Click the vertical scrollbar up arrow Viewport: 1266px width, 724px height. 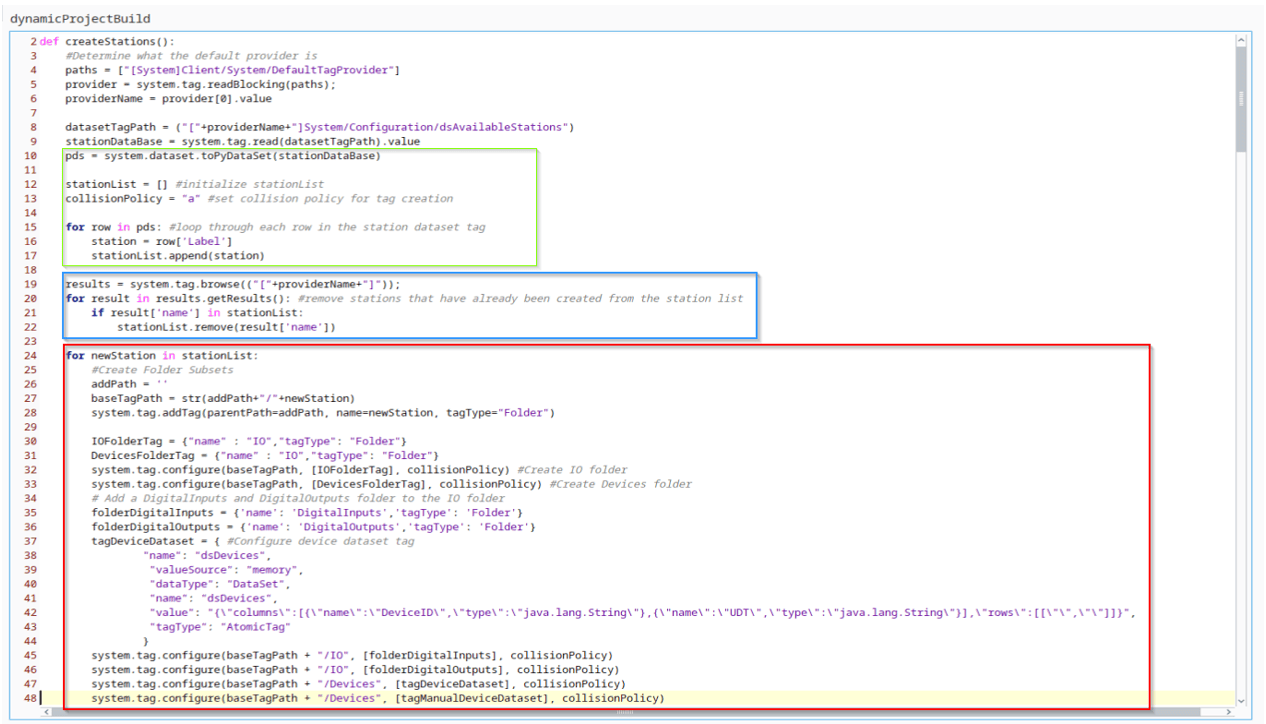point(1243,40)
